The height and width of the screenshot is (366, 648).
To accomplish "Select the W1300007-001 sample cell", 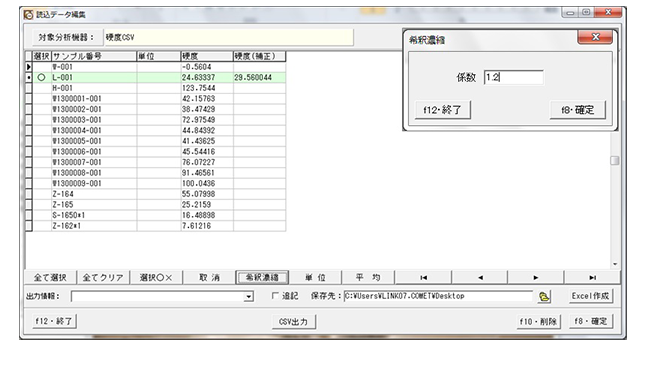I will pos(94,162).
